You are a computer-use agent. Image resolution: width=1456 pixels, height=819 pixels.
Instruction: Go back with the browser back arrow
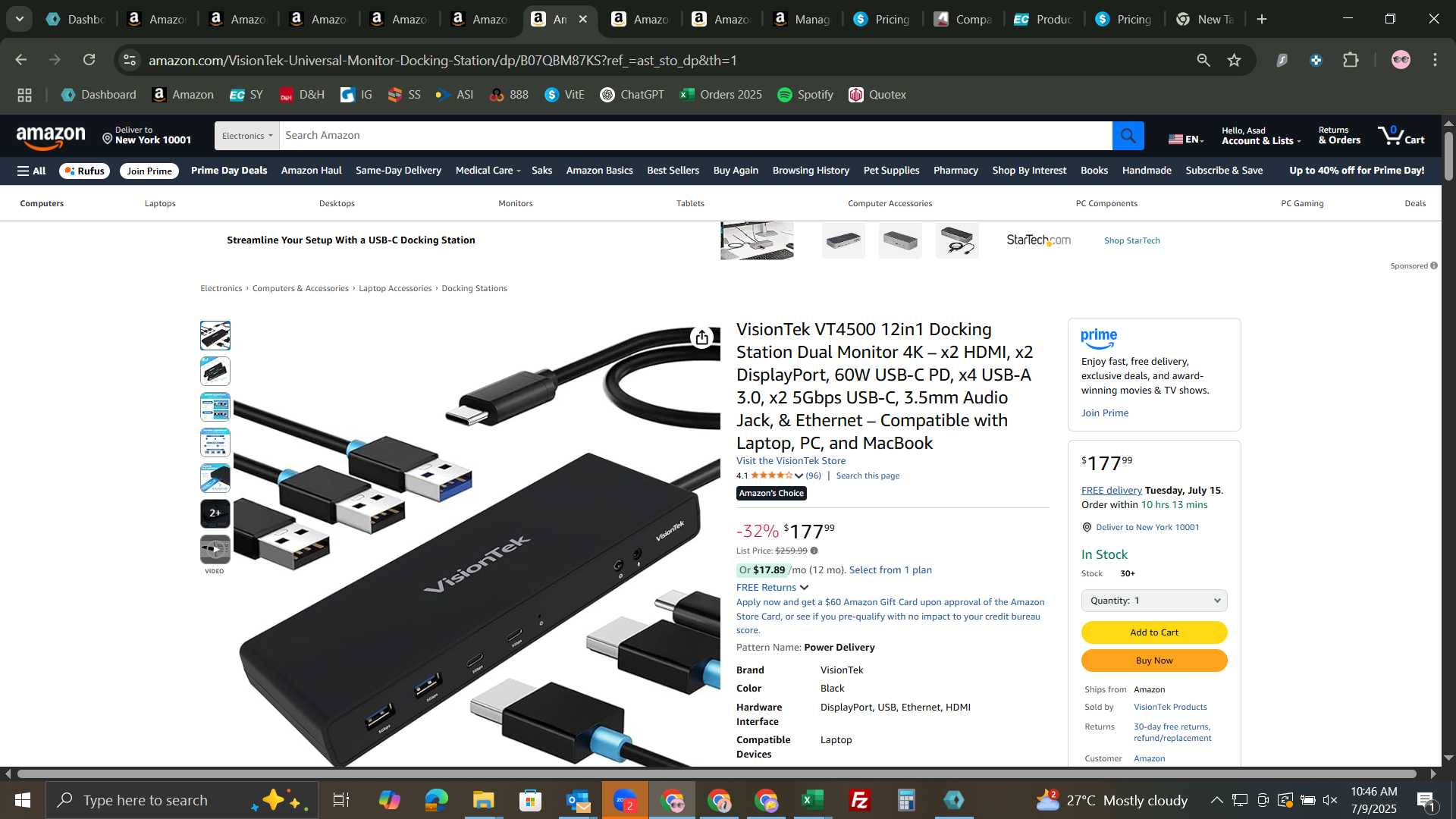pos(20,60)
